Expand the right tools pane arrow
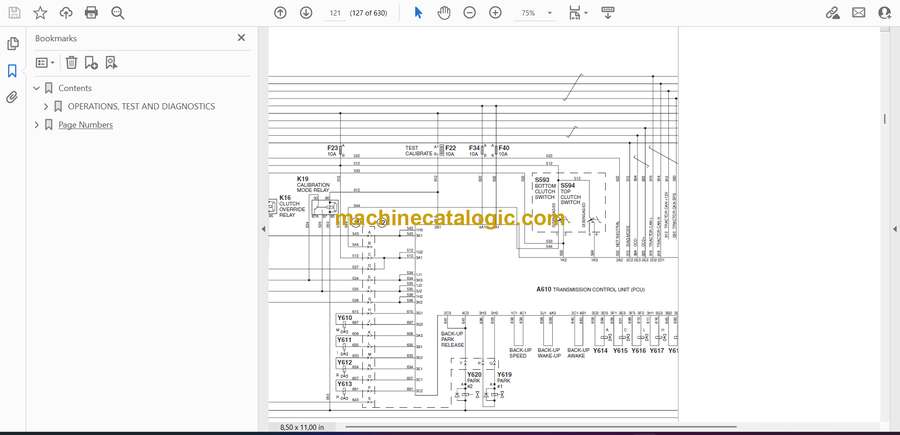Viewport: 900px width, 435px height. click(x=894, y=229)
